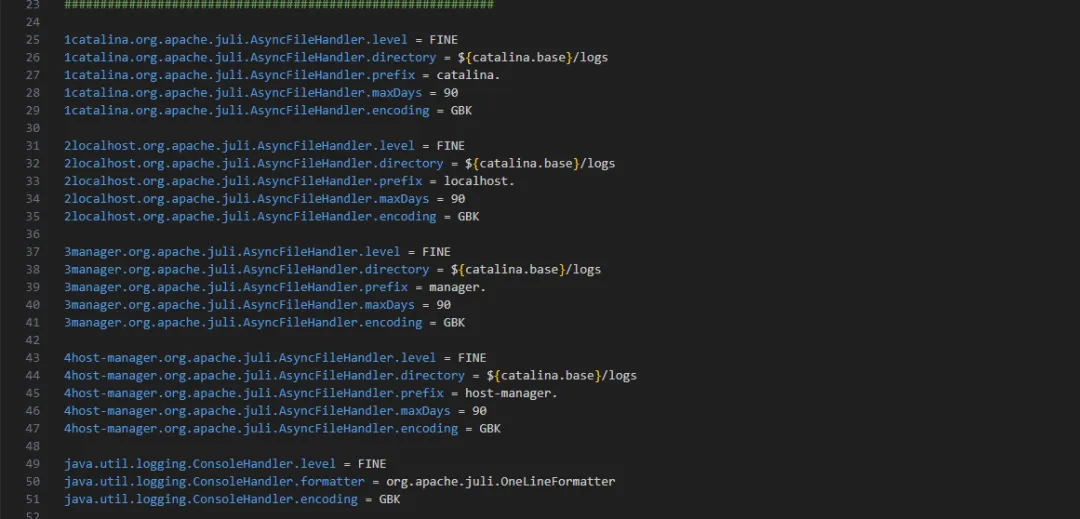1080x519 pixels.
Task: Click ${catalina.base}/logs on line 44
Action: tap(561, 375)
